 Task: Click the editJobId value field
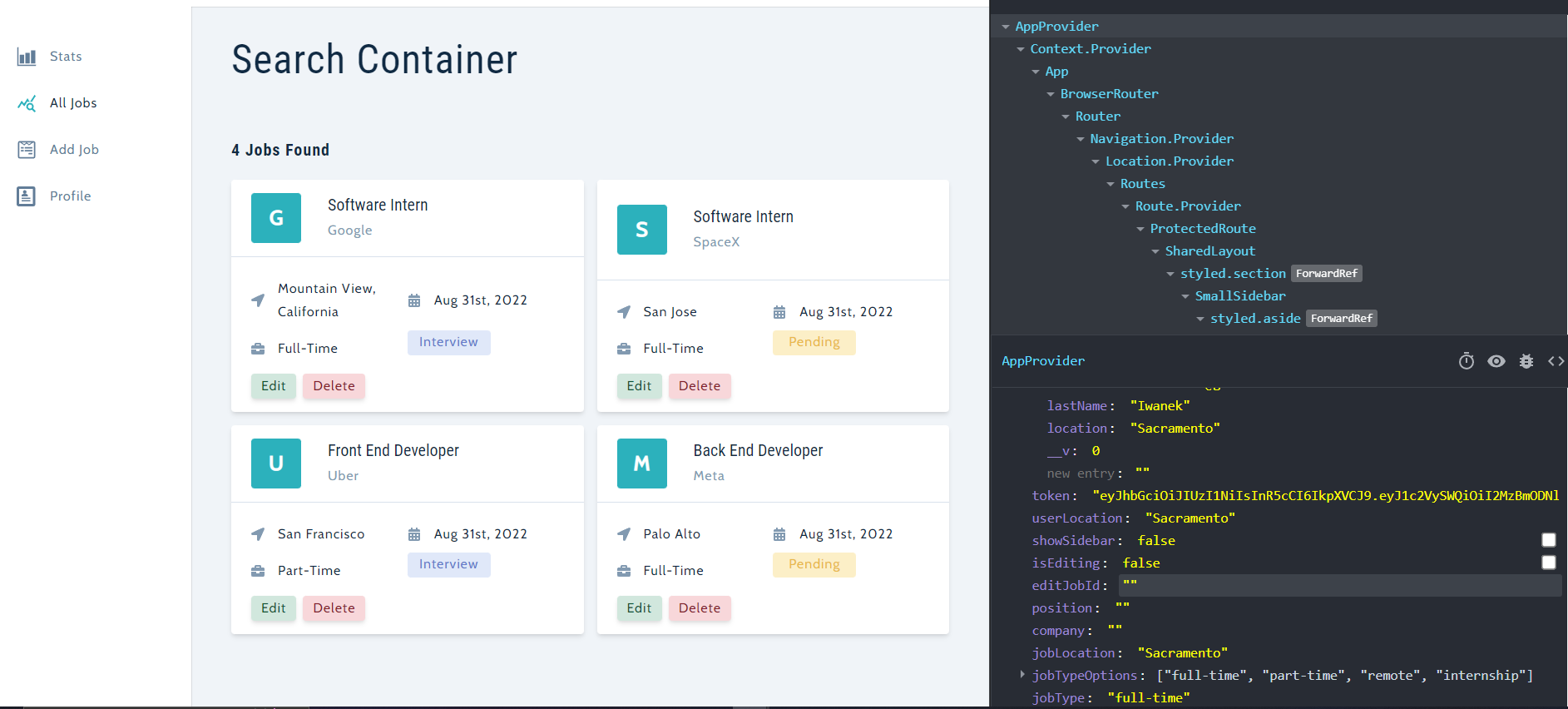(1340, 585)
